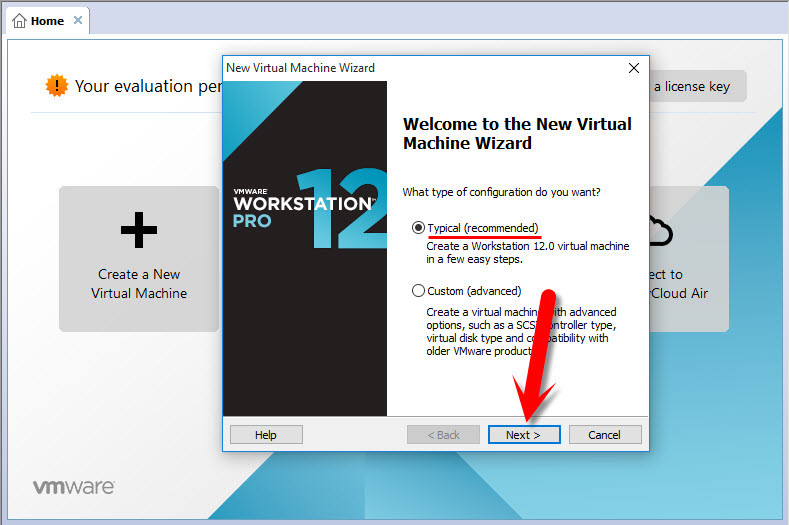Click the 'Create a Workstation 12.0 virtual machine' description
This screenshot has width=789, height=525.
point(528,253)
